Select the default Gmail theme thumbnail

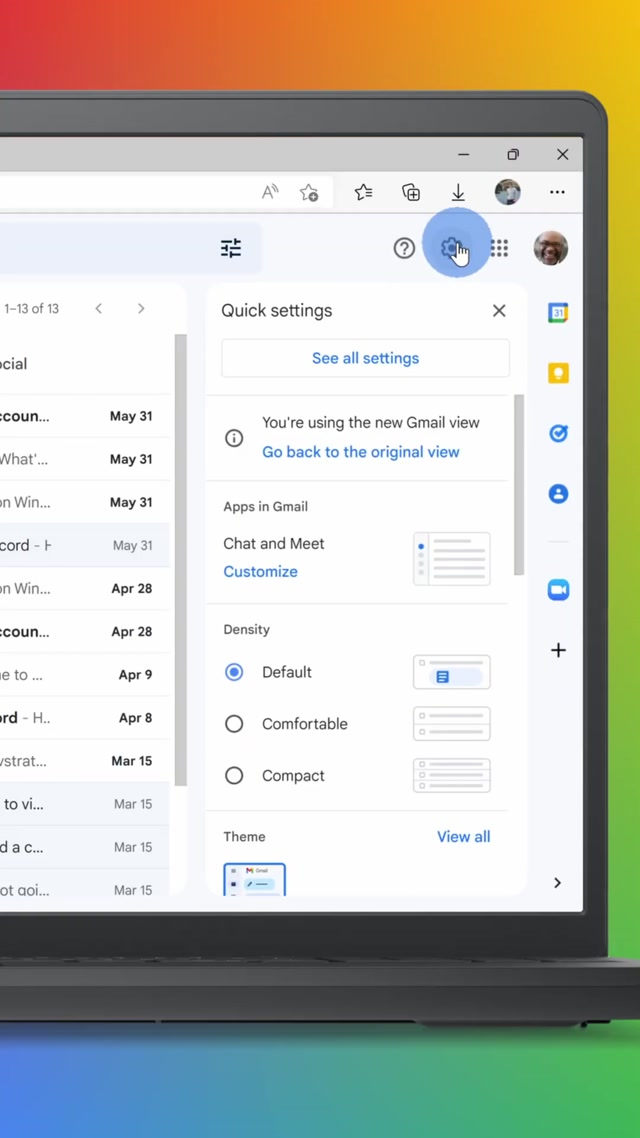[254, 879]
